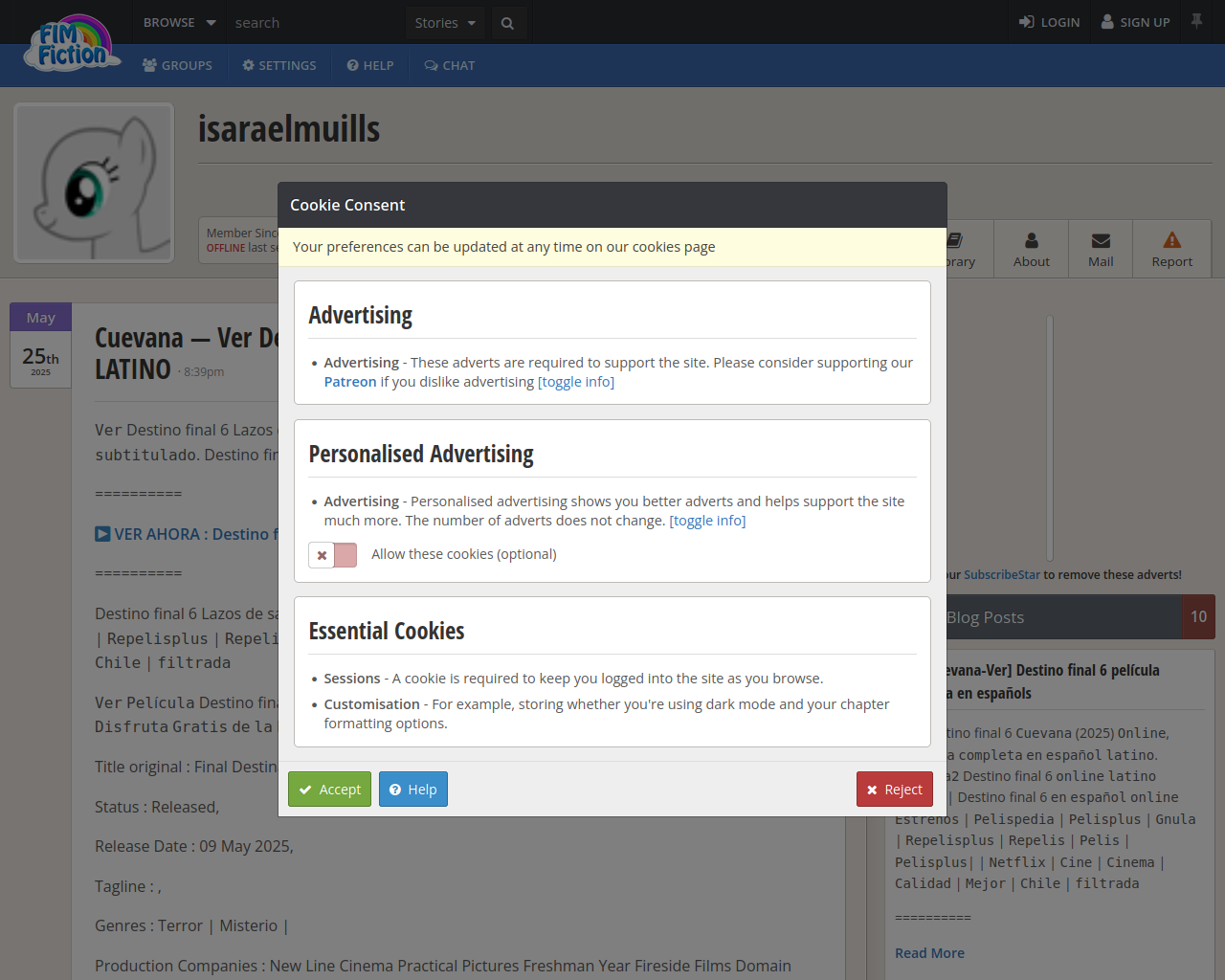Click toggle info under Advertising section
Viewport: 1225px width, 980px height.
click(x=576, y=382)
